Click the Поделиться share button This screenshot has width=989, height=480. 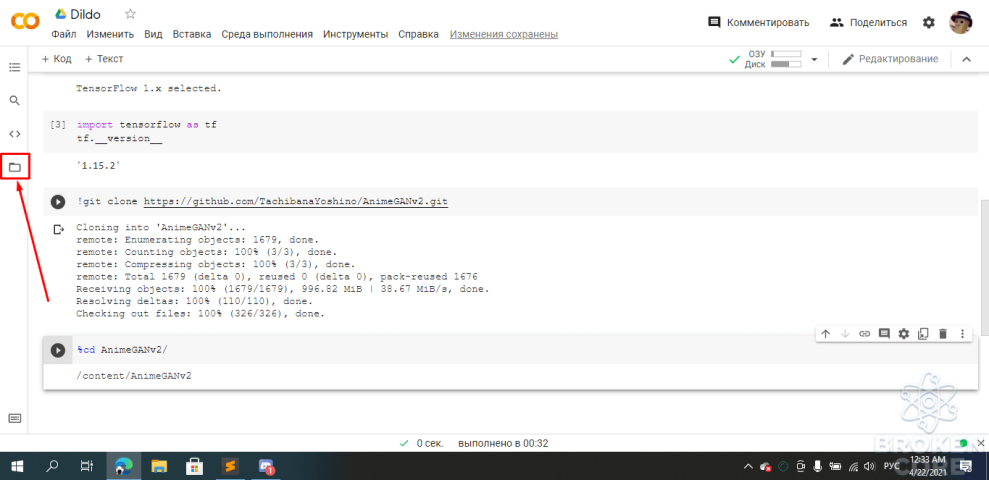click(x=869, y=23)
